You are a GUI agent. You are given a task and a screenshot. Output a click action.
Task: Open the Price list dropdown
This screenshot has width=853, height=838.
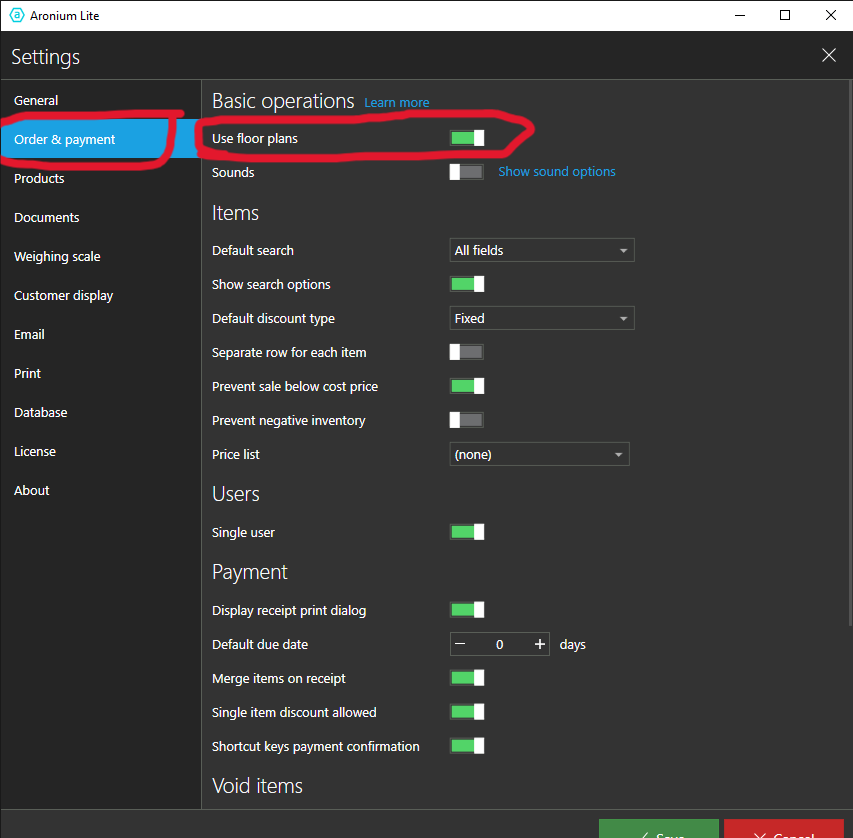[539, 454]
